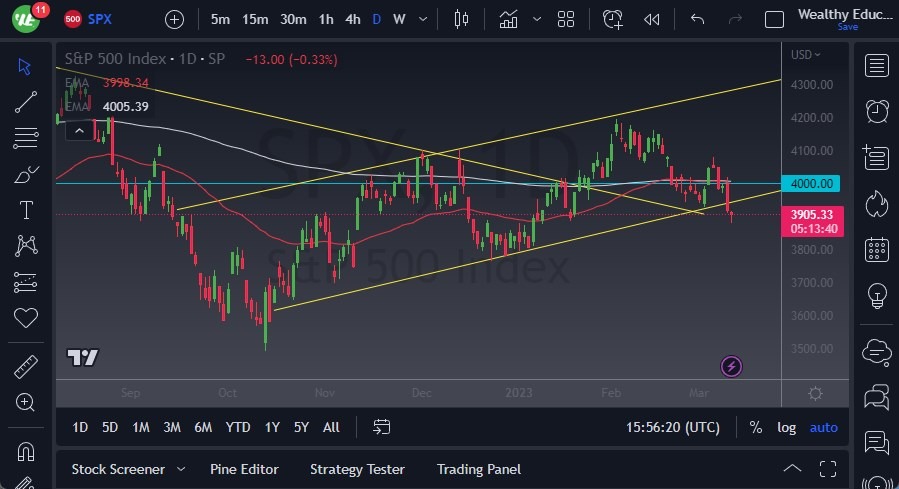This screenshot has height=489, width=899.
Task: Select the 4h timeframe interval
Action: pyautogui.click(x=352, y=19)
